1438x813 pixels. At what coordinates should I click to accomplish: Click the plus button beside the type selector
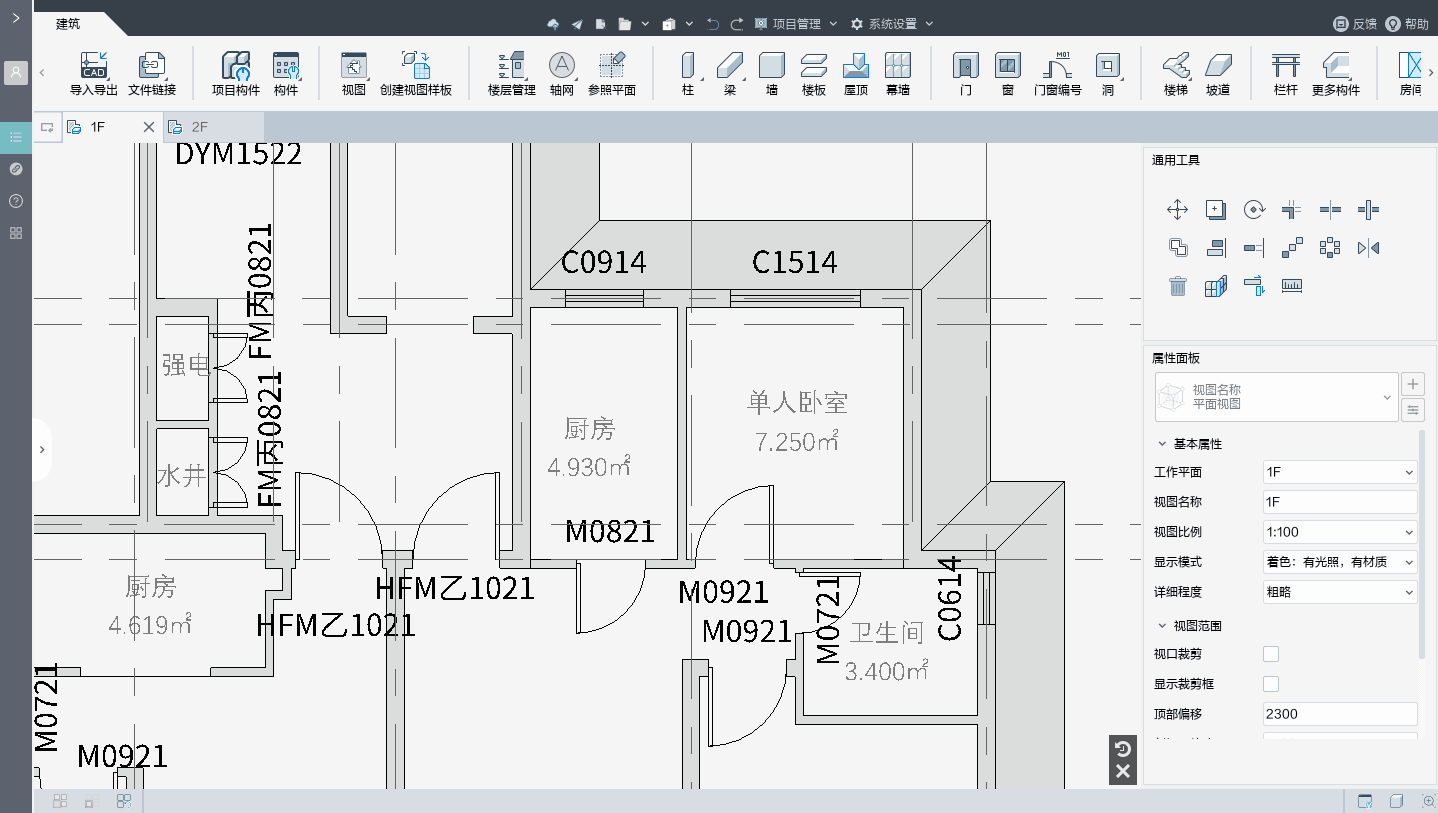(x=1412, y=384)
